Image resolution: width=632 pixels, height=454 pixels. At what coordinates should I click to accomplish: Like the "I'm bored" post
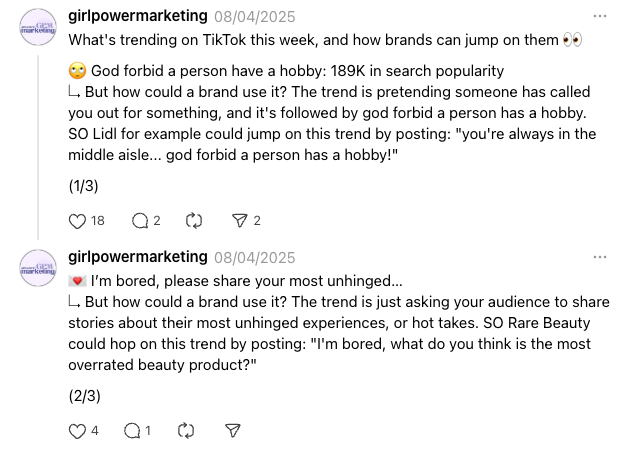pyautogui.click(x=77, y=431)
